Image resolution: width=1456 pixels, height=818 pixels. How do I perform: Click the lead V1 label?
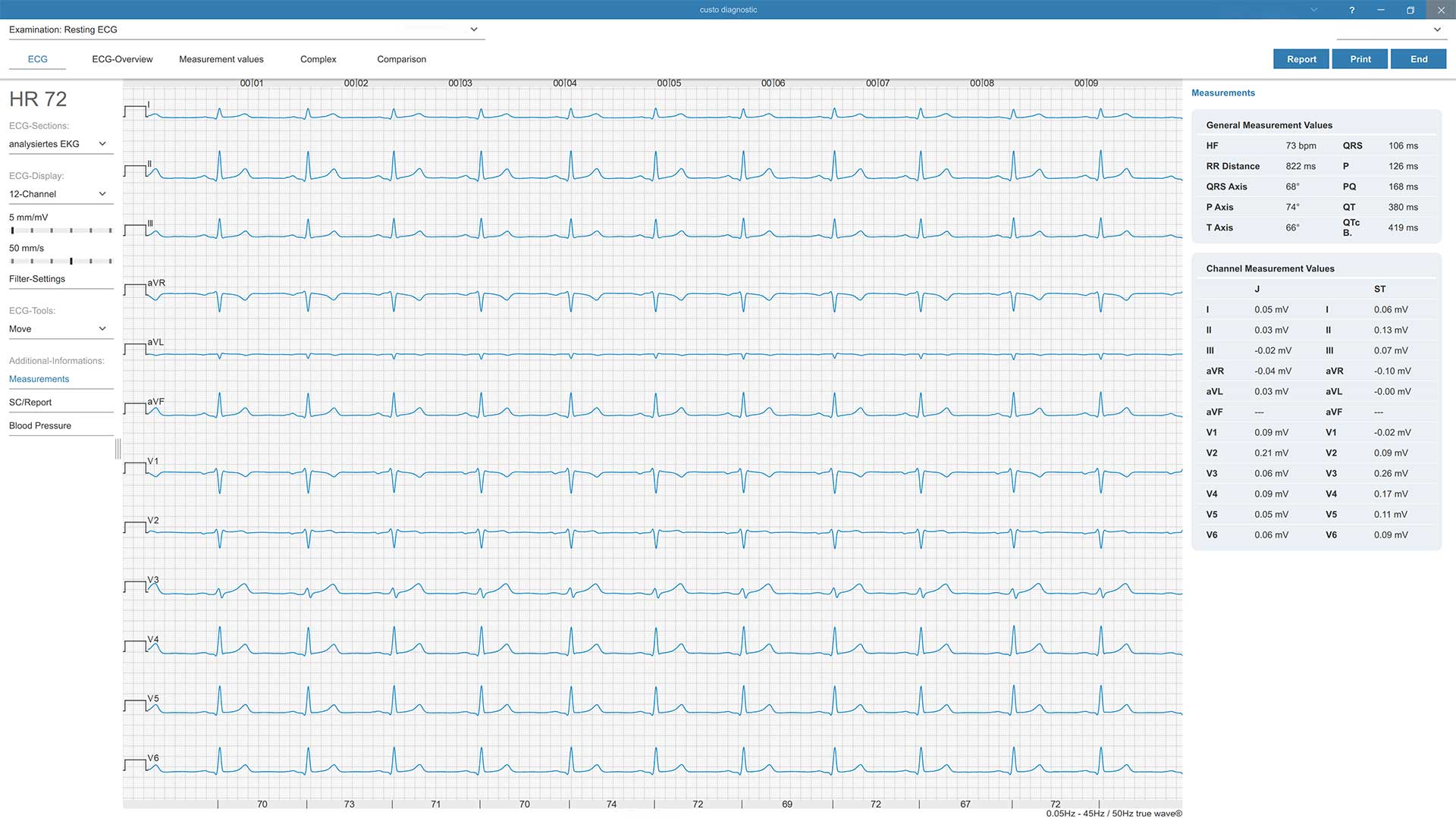[153, 461]
